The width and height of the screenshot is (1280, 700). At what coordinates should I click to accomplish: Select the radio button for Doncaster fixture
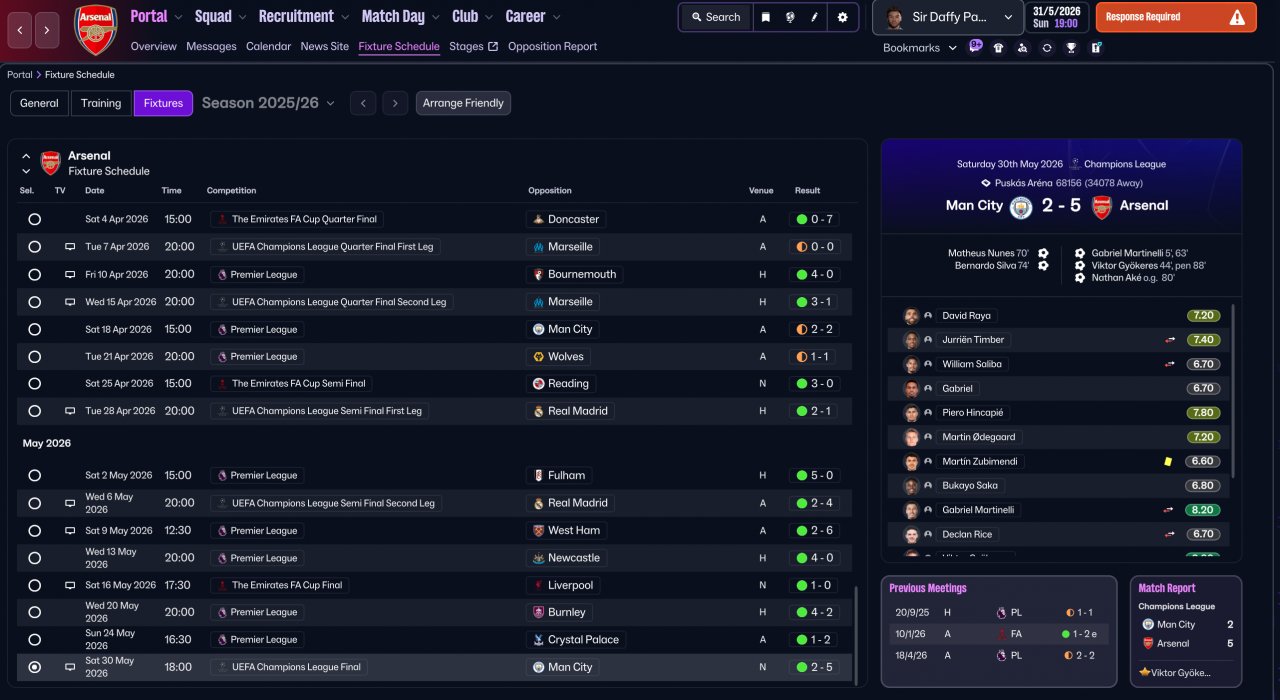(x=35, y=219)
